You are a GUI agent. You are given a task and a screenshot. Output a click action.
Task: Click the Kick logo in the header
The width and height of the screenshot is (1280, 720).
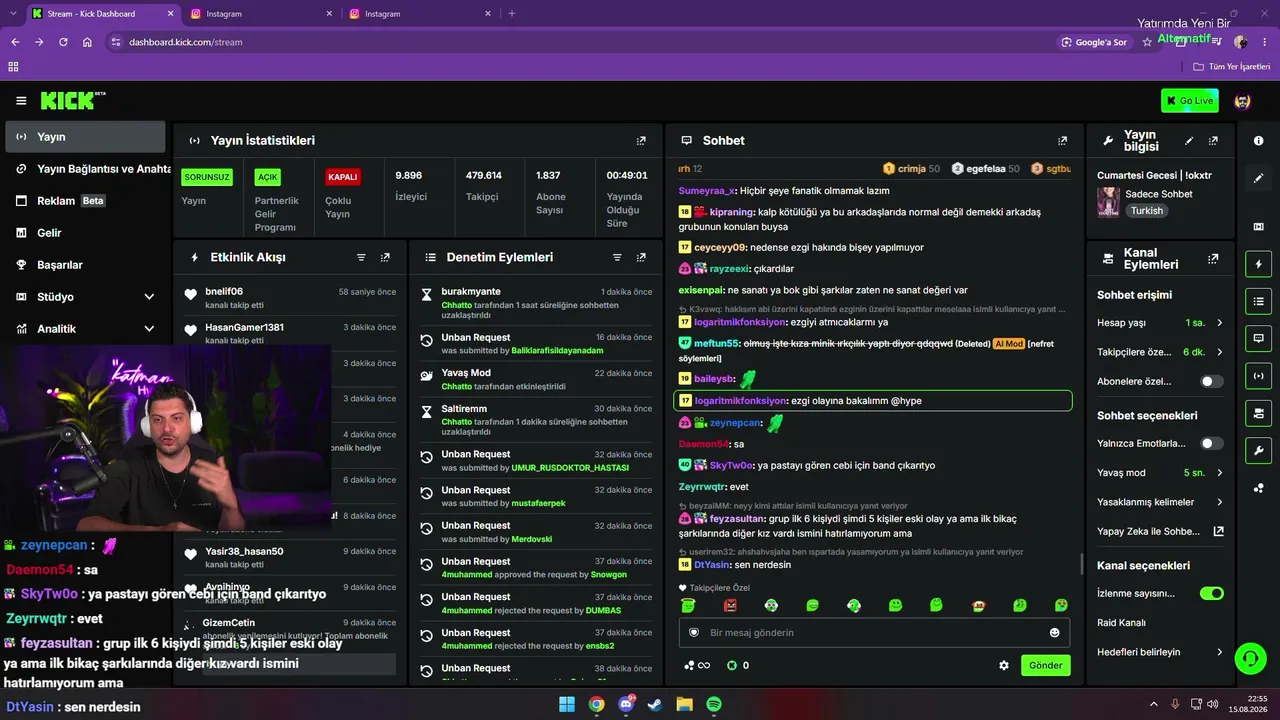(x=73, y=100)
